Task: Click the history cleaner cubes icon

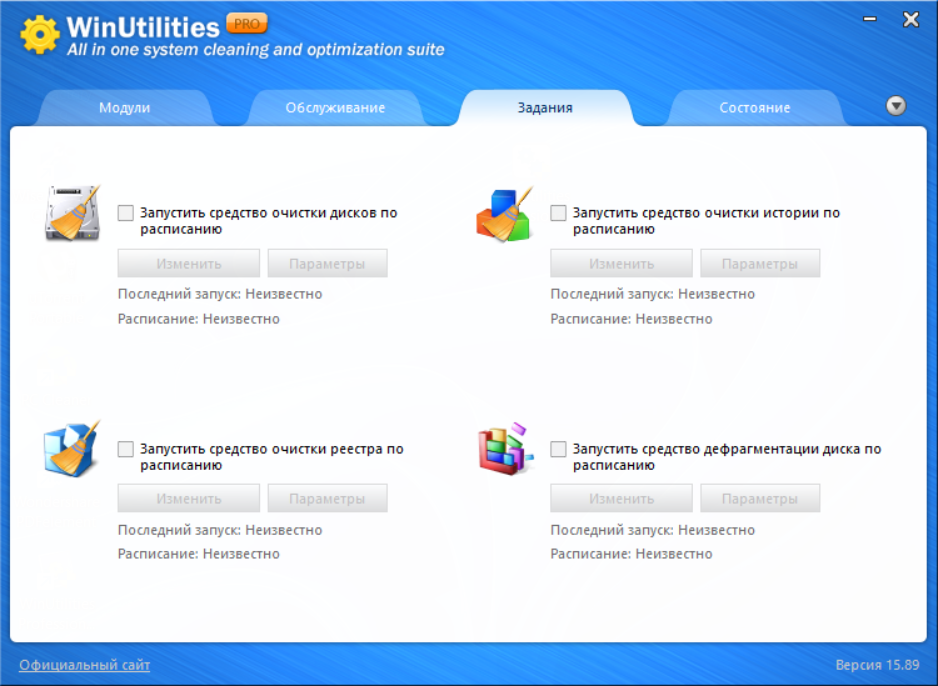Action: tap(504, 214)
